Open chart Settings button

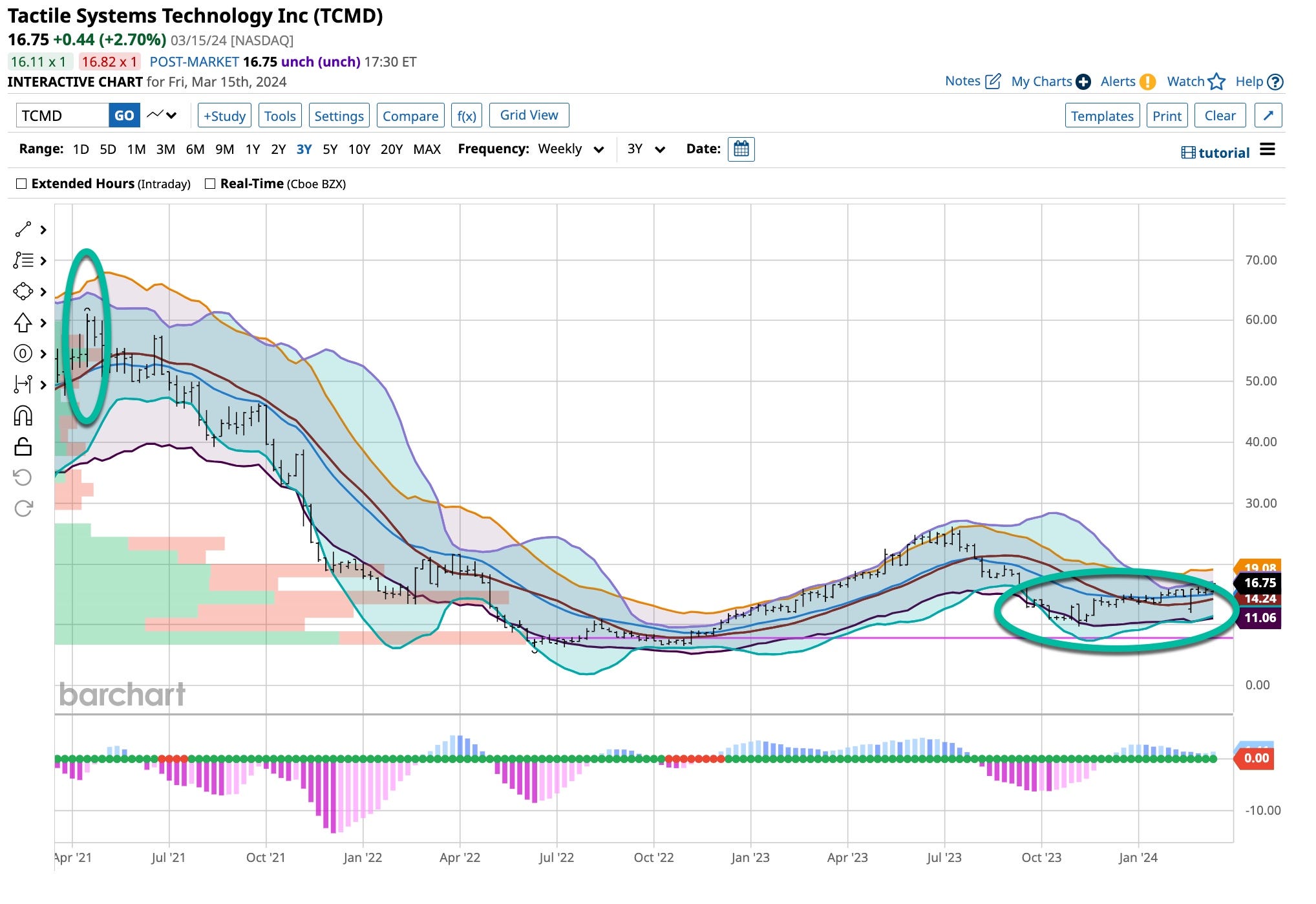coord(339,116)
